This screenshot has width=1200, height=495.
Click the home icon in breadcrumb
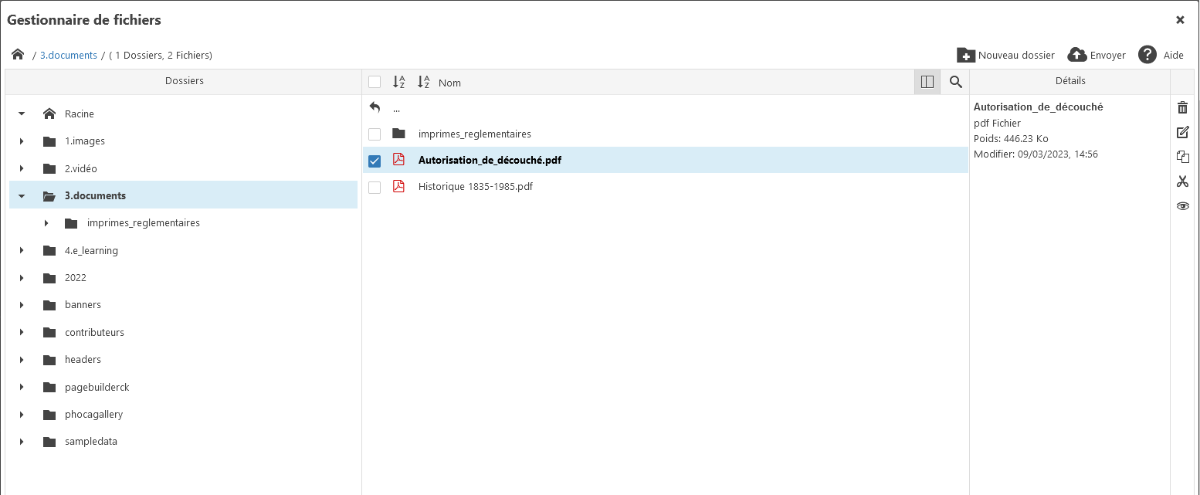[17, 55]
